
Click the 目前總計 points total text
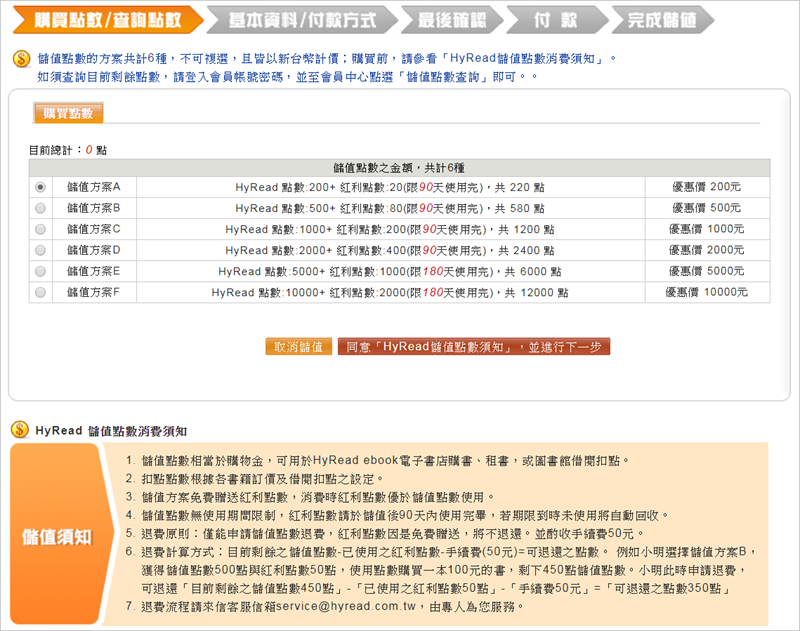click(x=68, y=149)
